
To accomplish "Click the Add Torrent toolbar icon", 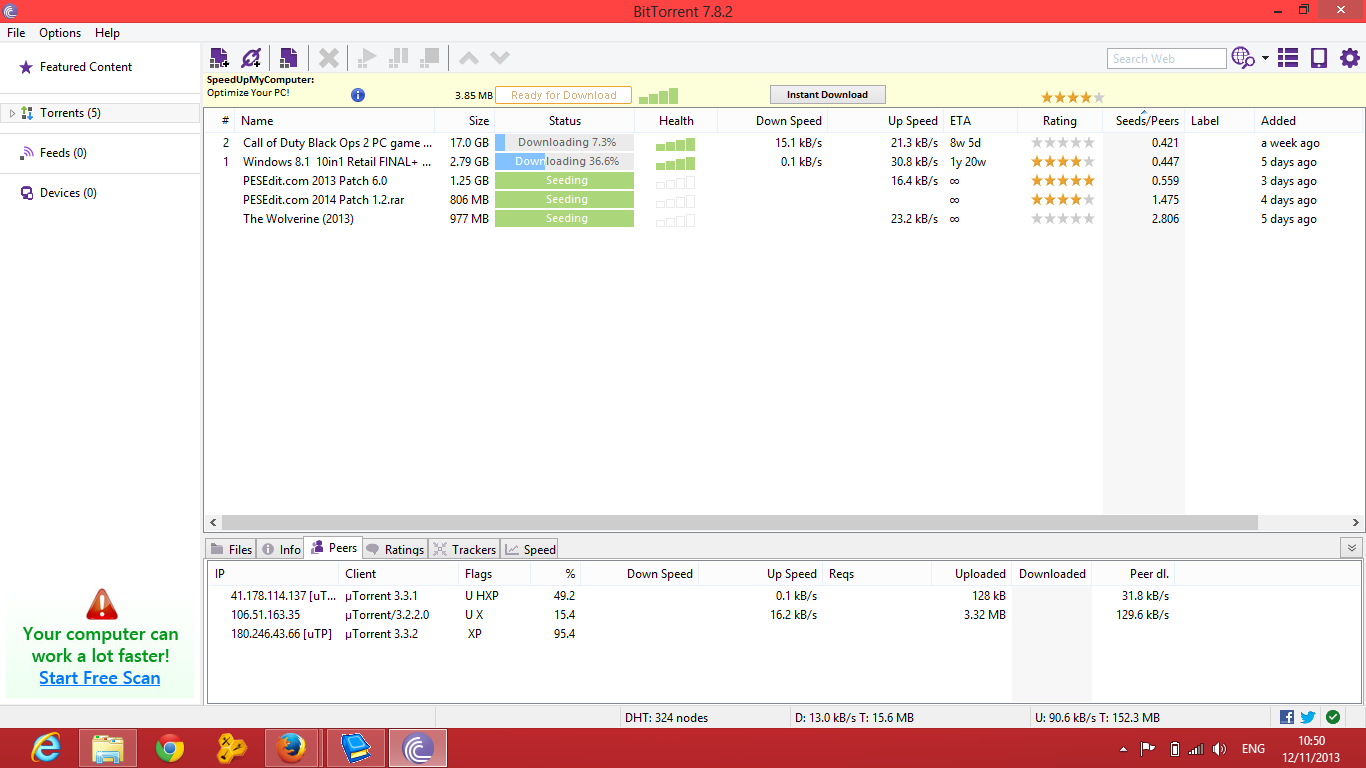I will coord(219,58).
